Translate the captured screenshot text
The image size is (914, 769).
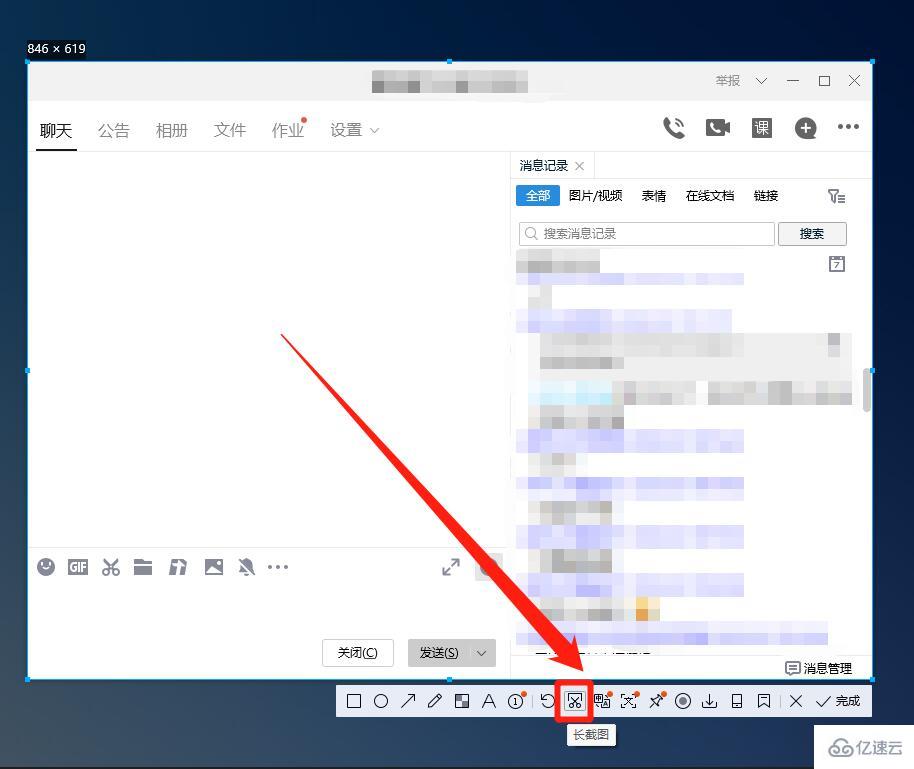point(603,700)
